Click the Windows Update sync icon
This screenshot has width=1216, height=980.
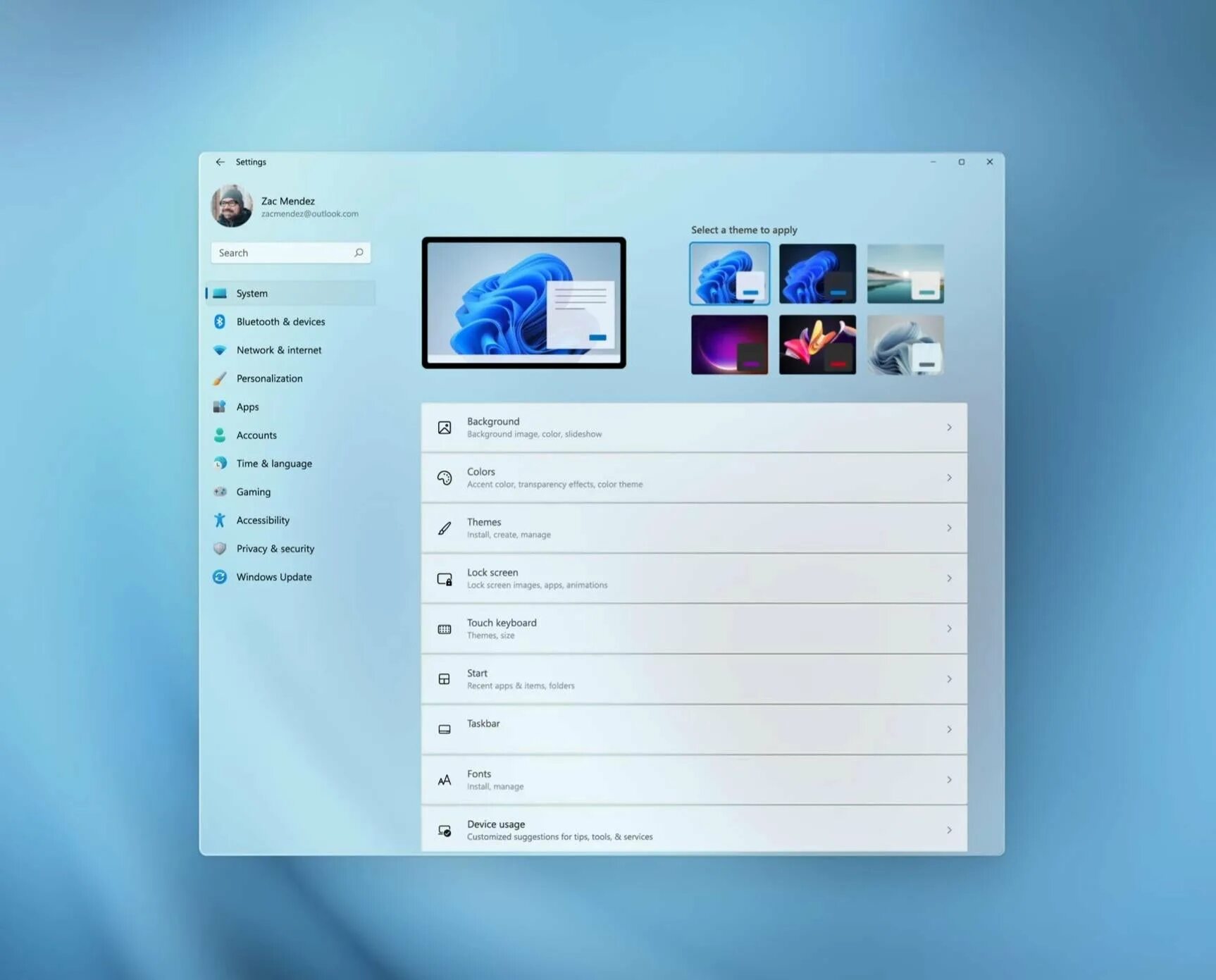220,576
